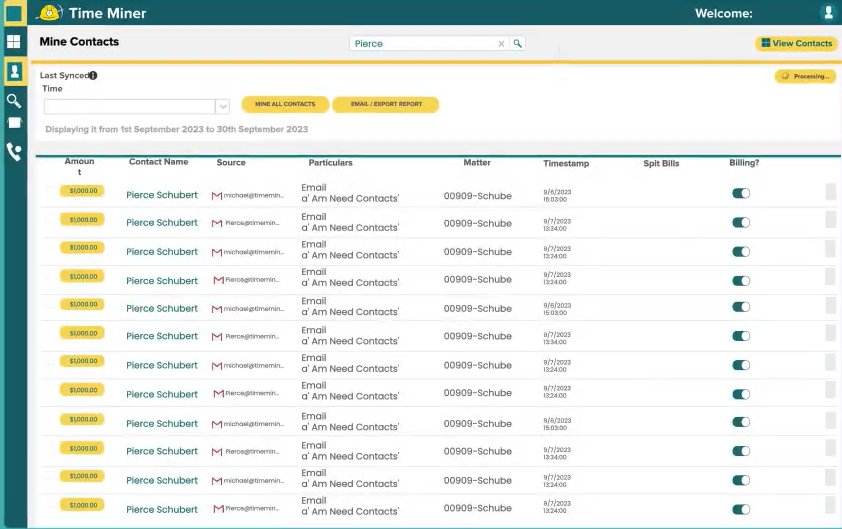Expand the Time dropdown arrow
The width and height of the screenshot is (842, 529).
coord(222,106)
